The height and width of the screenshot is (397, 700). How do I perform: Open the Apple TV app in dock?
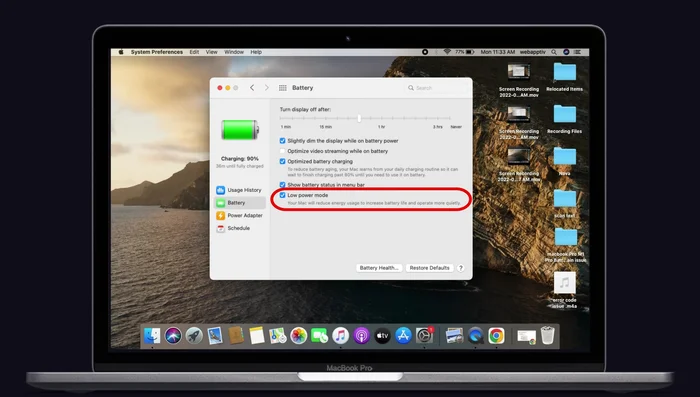382,335
